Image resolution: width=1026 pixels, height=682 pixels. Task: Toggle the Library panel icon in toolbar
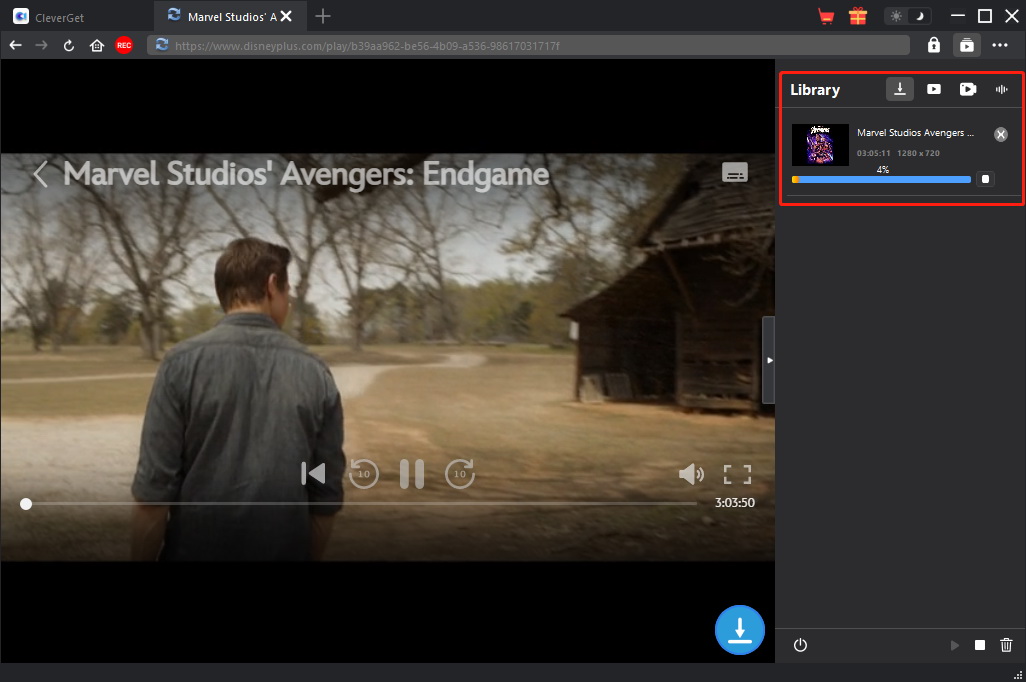(x=966, y=45)
